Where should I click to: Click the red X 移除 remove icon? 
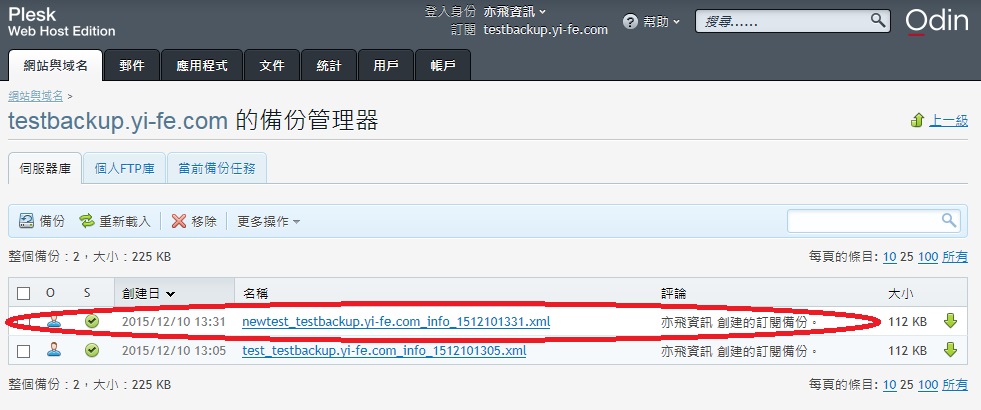179,221
